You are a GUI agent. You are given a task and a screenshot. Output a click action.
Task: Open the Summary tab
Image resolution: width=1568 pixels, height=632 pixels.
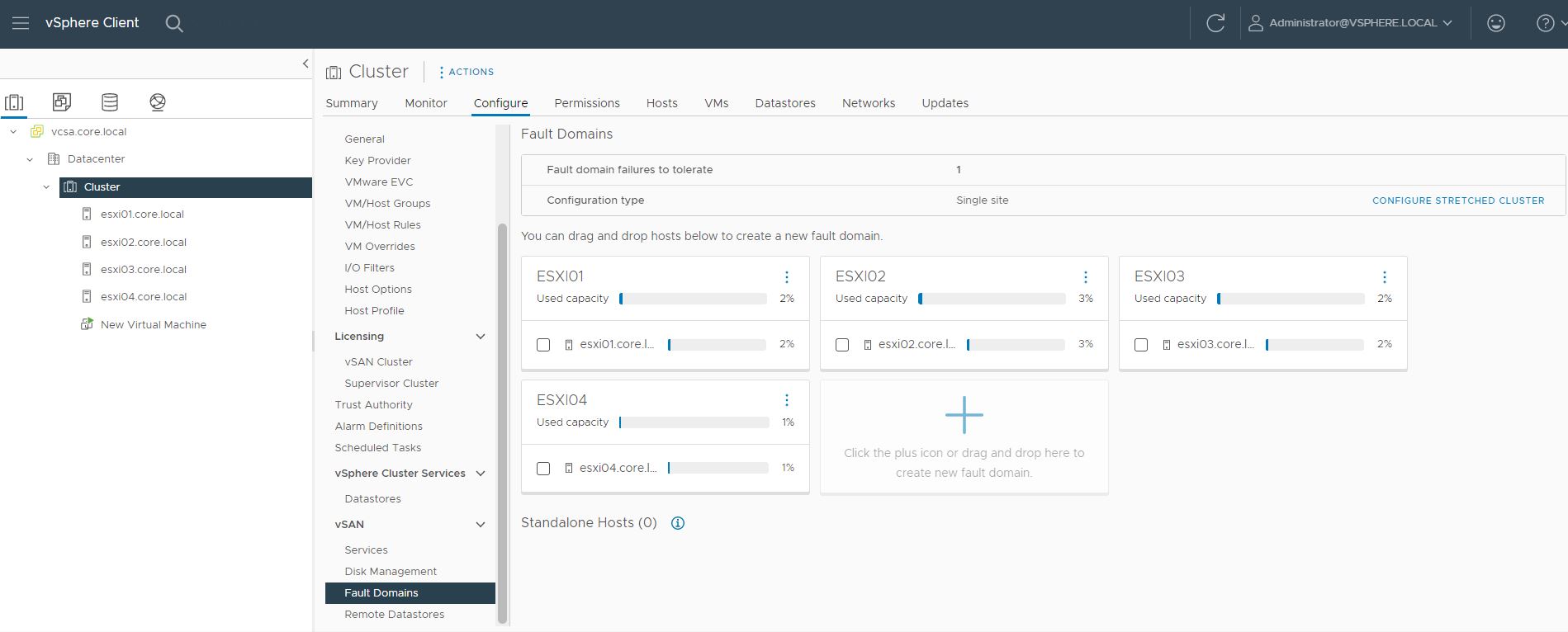[352, 103]
